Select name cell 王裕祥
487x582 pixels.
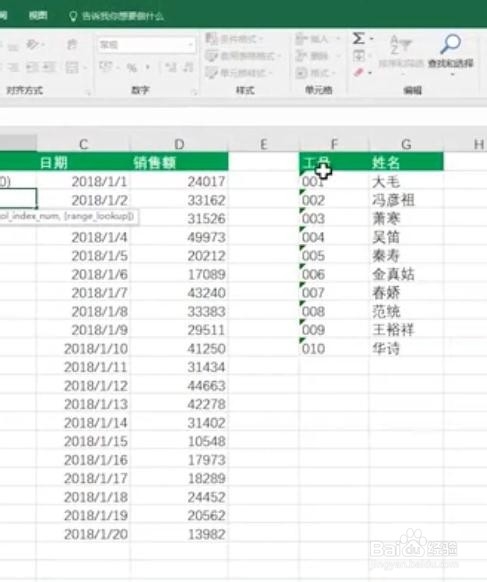[406, 330]
